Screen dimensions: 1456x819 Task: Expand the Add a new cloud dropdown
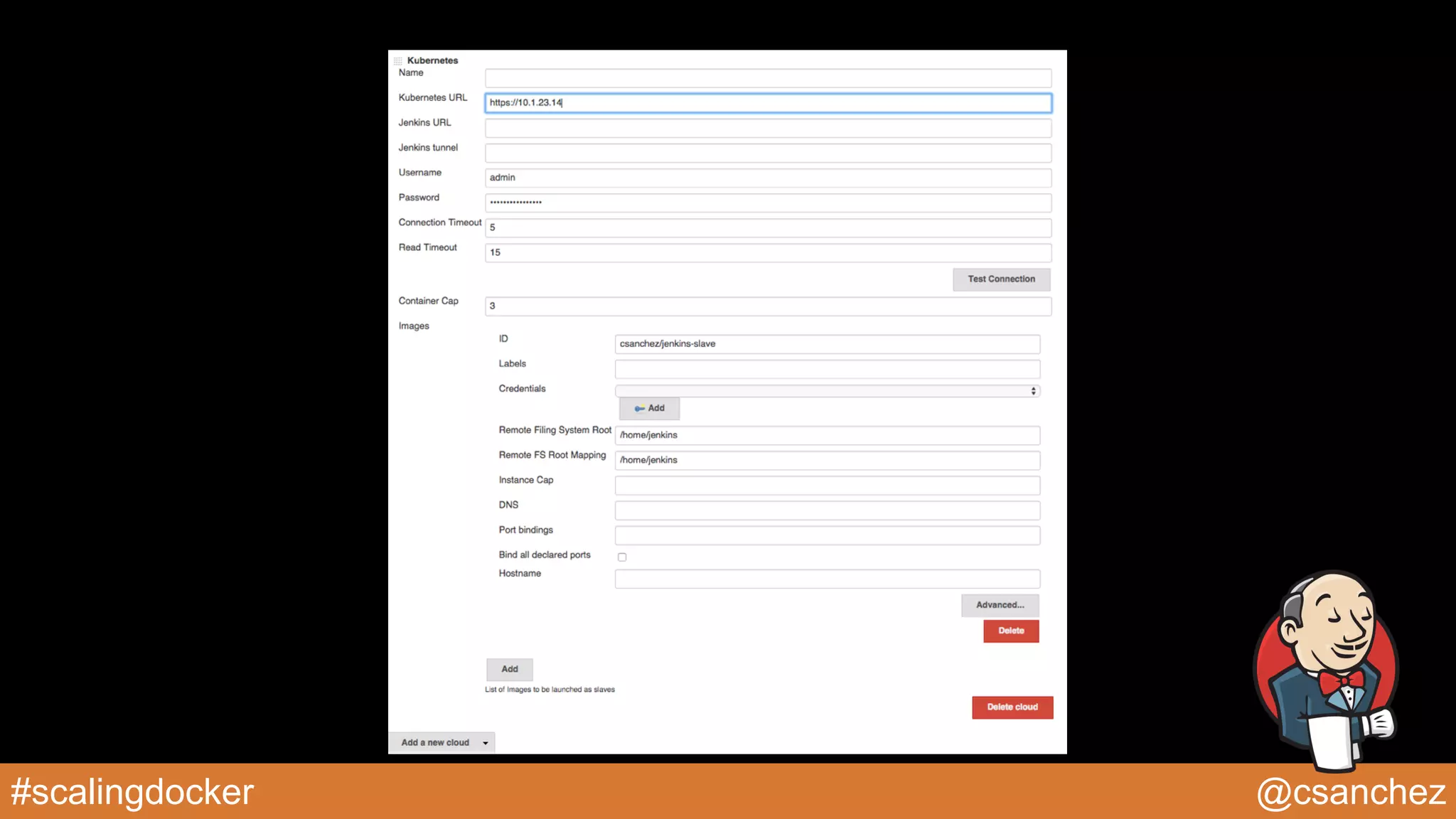pyautogui.click(x=441, y=742)
